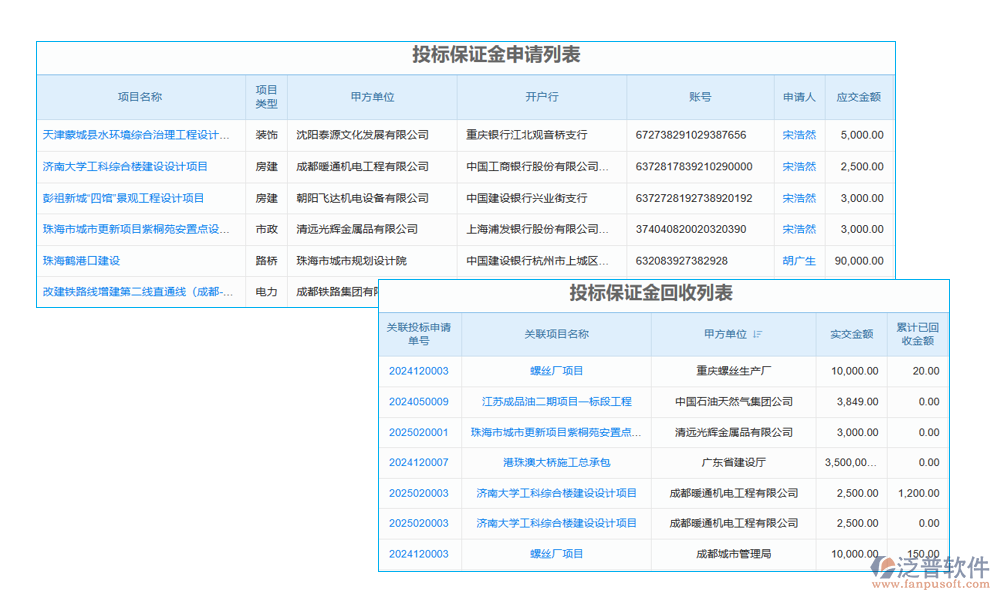Viewport: 1000px width, 600px height.
Task: Open the 螺丝厂项目 project link
Action: coord(555,371)
